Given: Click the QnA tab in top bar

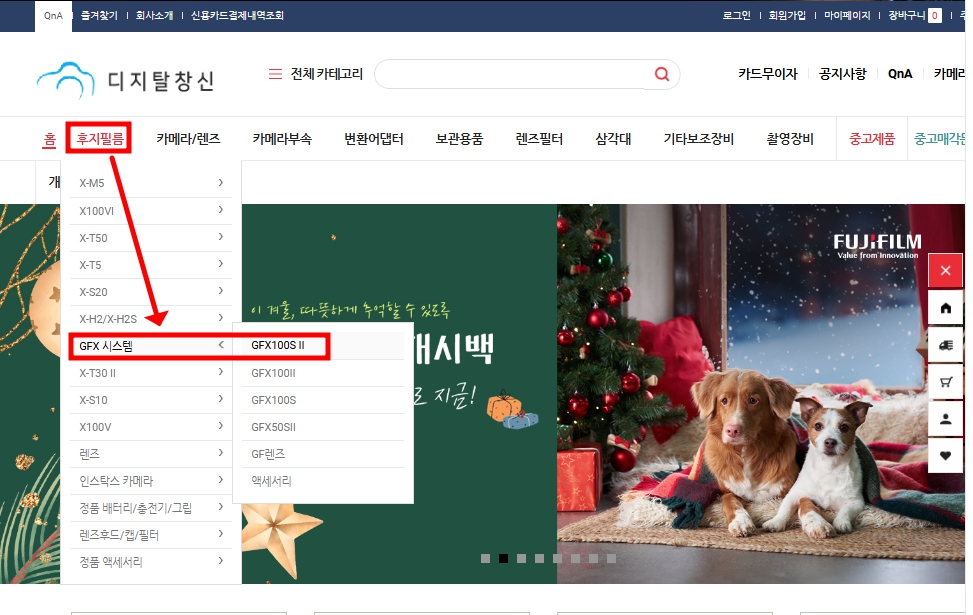Looking at the screenshot, I should tap(53, 16).
